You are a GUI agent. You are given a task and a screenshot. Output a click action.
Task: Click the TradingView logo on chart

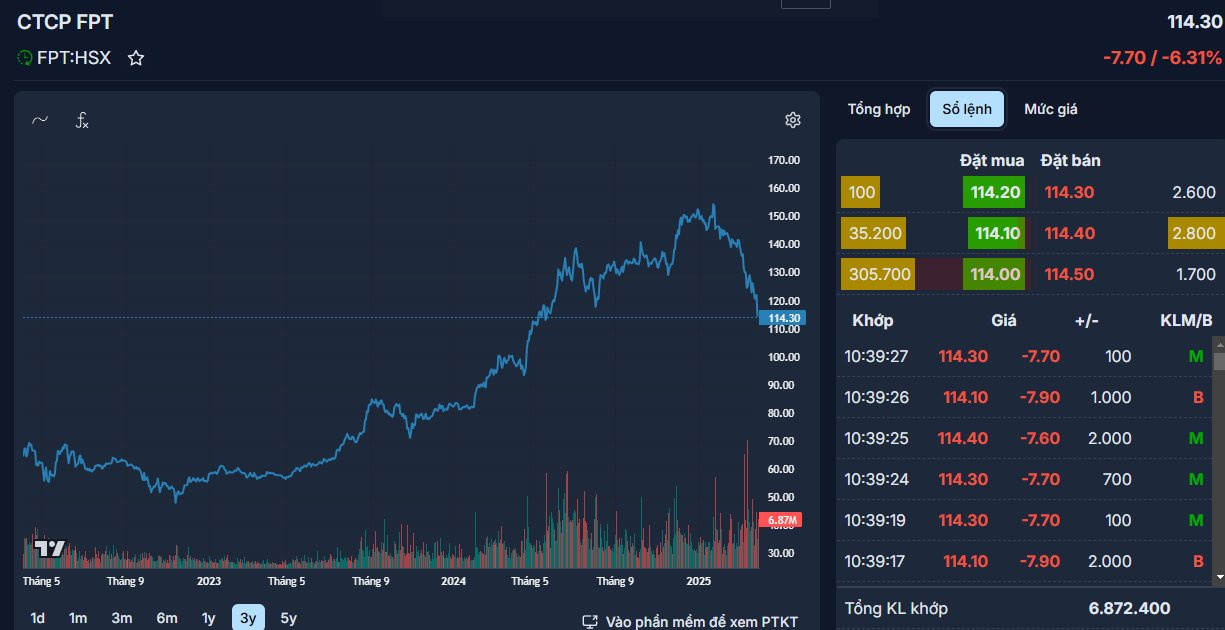(x=49, y=548)
